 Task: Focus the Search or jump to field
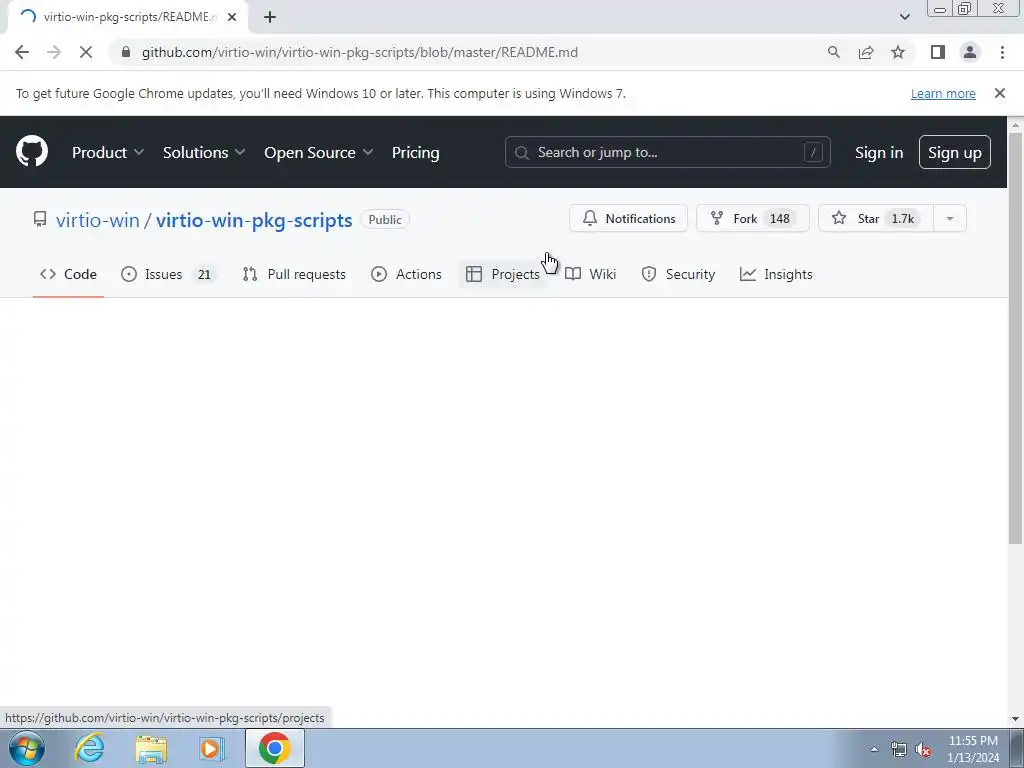point(667,152)
